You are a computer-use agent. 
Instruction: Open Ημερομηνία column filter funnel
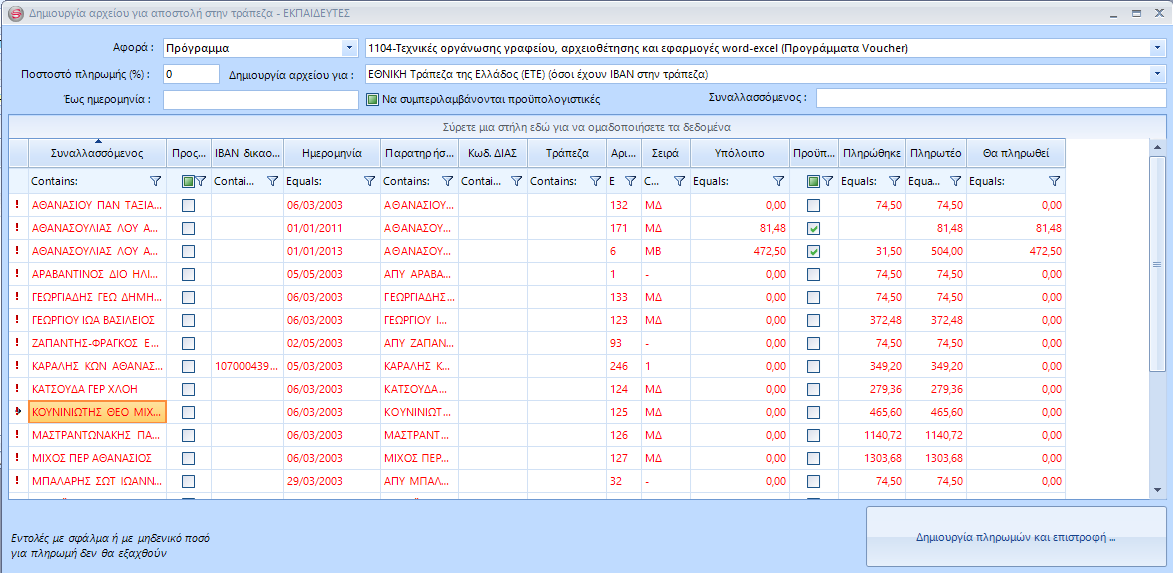pos(369,181)
